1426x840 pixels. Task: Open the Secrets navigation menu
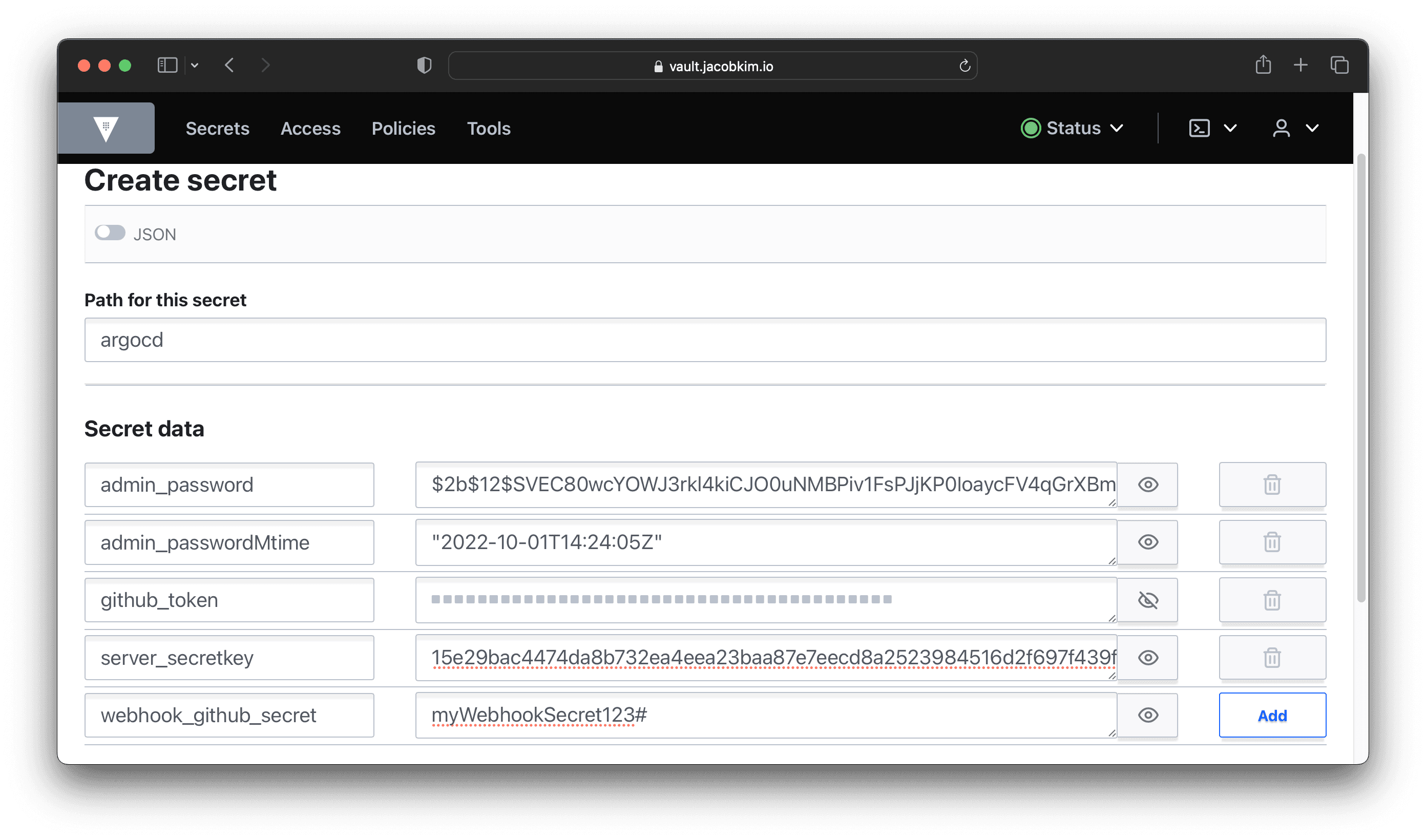pyautogui.click(x=217, y=129)
